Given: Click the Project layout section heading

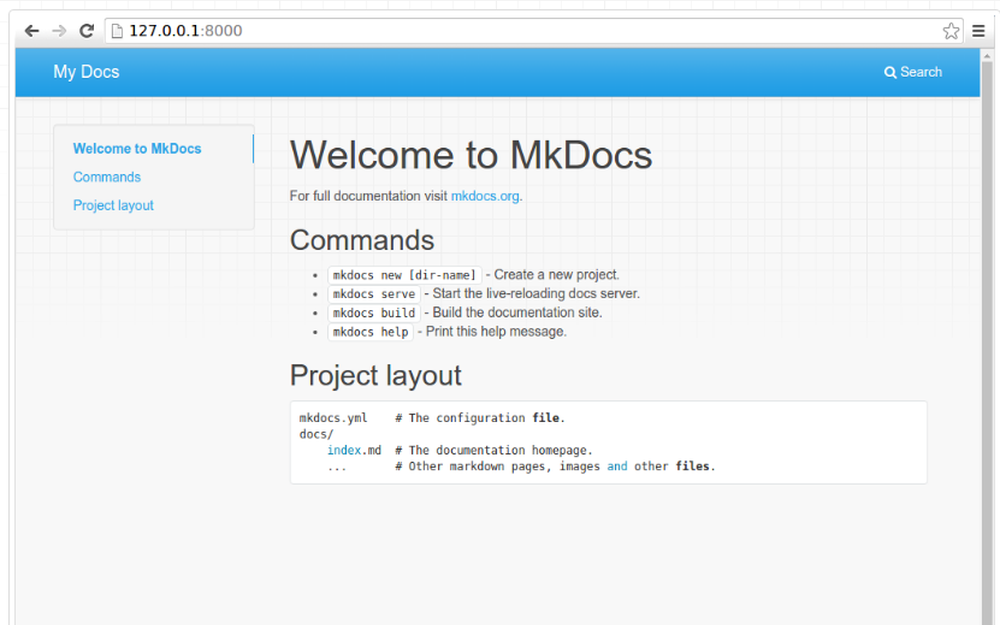Looking at the screenshot, I should pyautogui.click(x=376, y=375).
